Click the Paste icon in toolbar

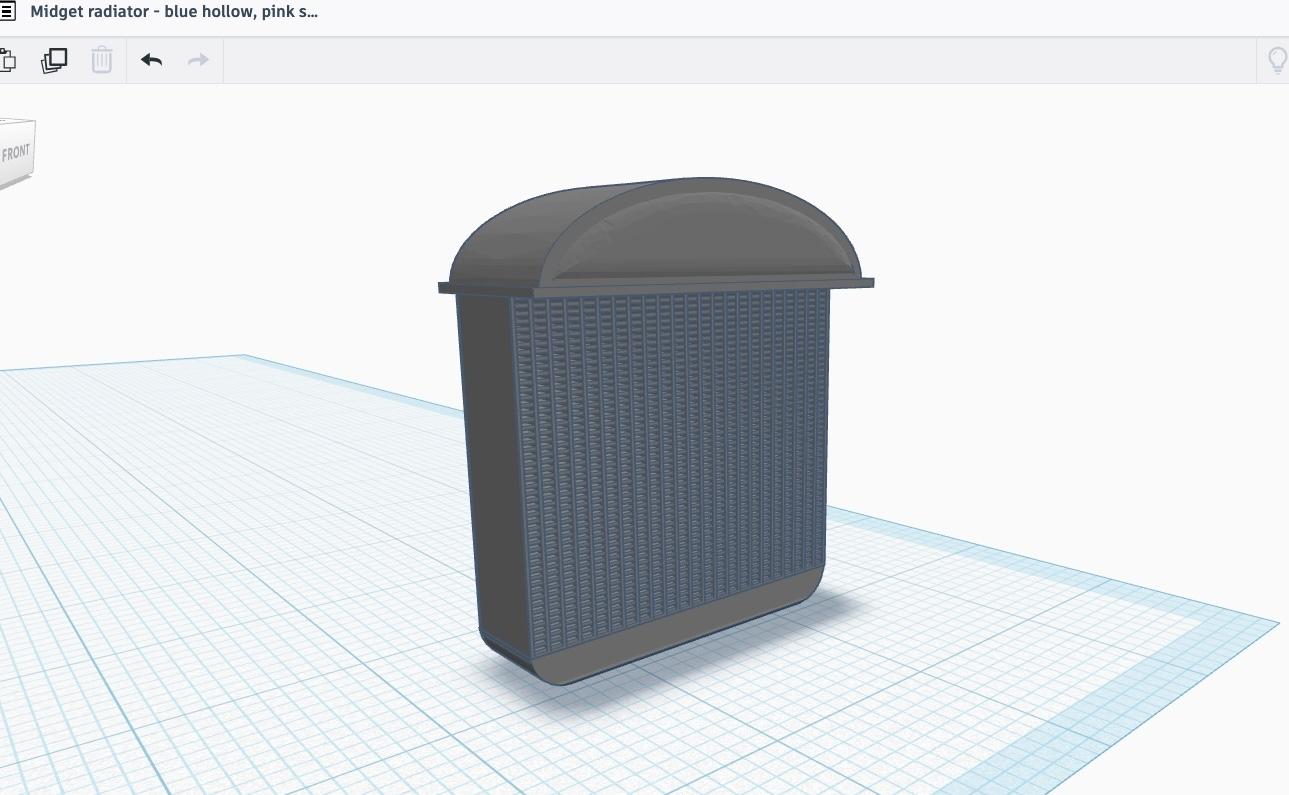[x=8, y=60]
